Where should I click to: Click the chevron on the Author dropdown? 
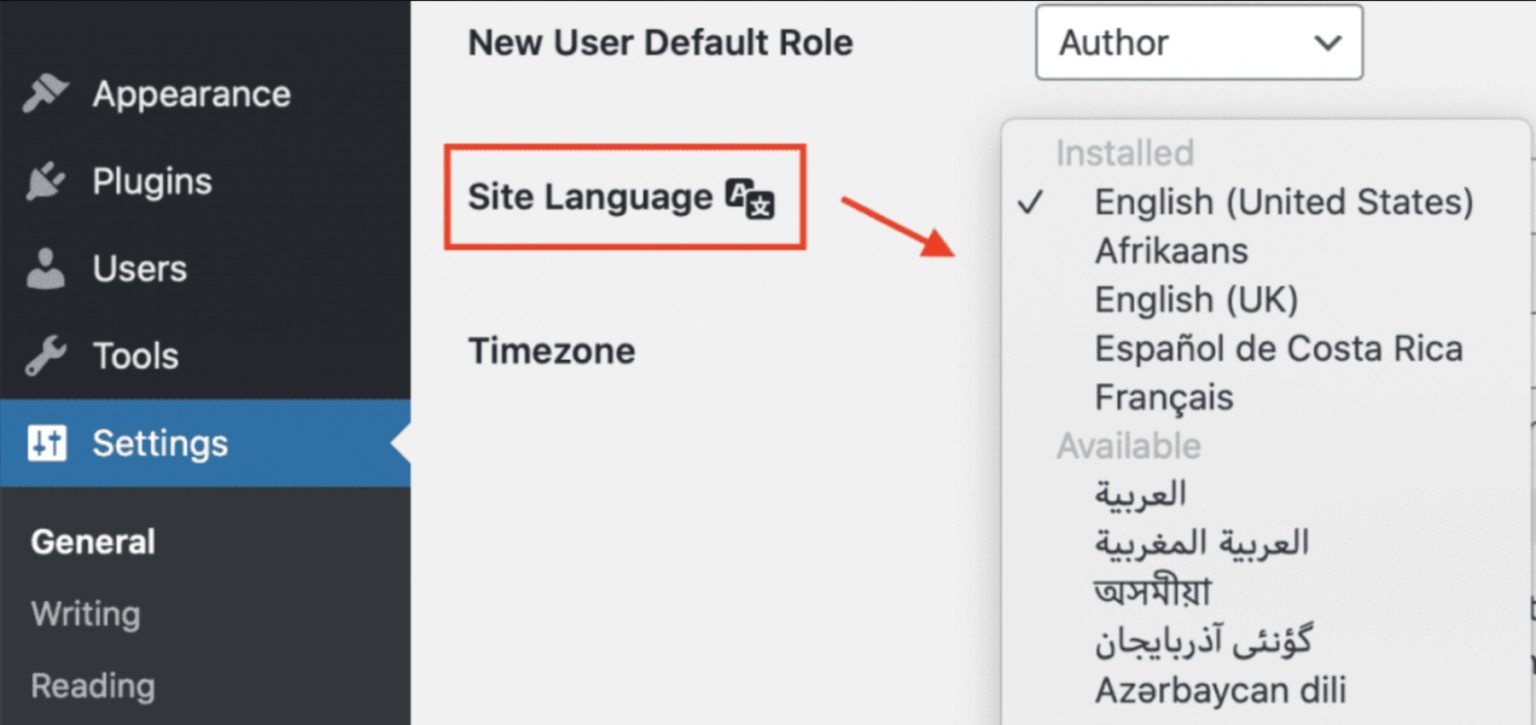coord(1327,43)
